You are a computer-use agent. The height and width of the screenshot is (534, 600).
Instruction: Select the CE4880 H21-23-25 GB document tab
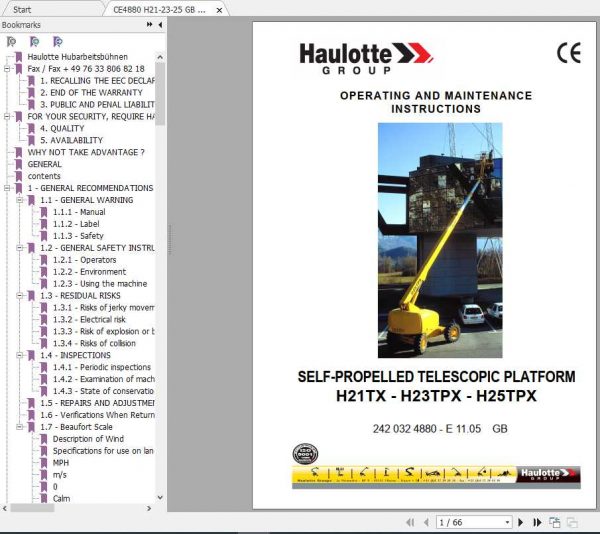pyautogui.click(x=158, y=8)
